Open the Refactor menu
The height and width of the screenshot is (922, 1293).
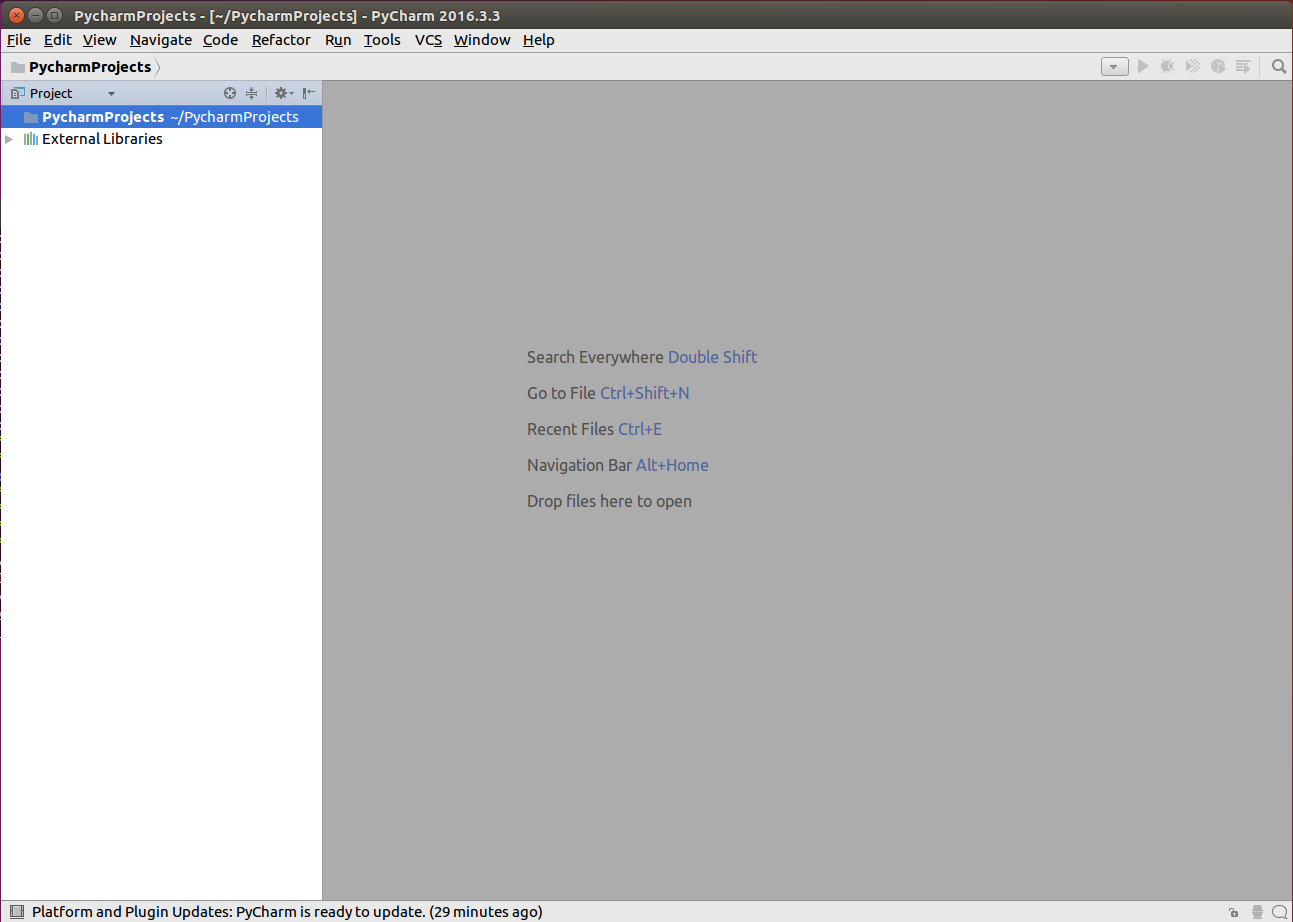point(281,40)
